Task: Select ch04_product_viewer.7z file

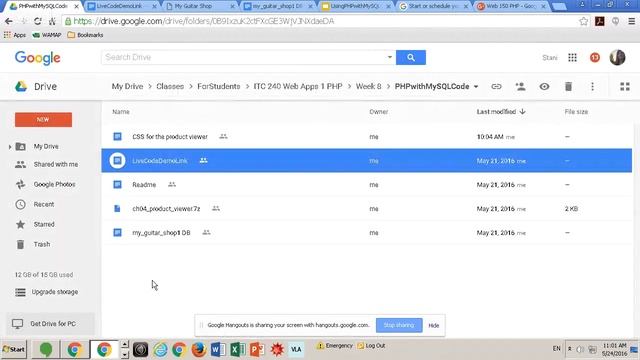Action: (367, 209)
